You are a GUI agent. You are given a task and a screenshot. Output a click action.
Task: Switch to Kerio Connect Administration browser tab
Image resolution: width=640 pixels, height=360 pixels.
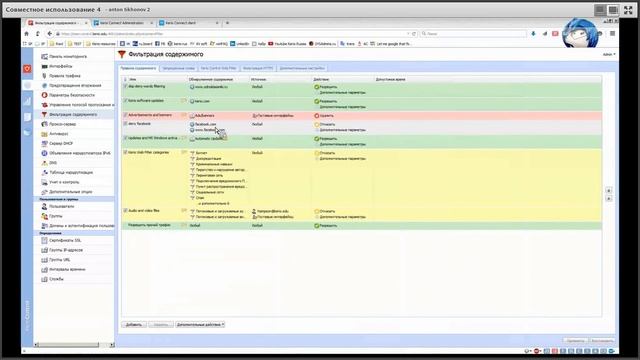tap(123, 23)
